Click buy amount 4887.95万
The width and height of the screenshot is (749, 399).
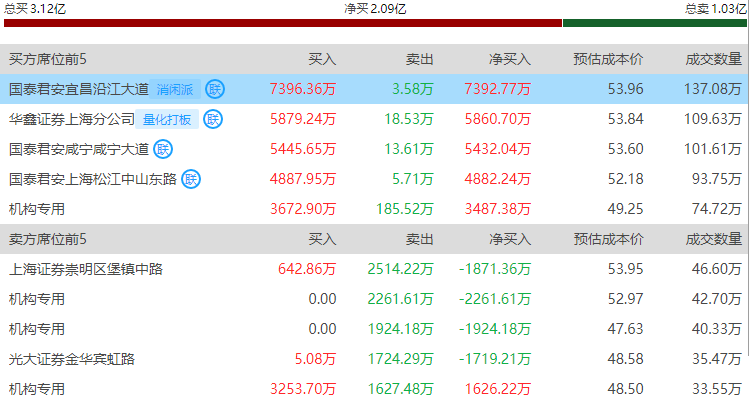point(303,179)
